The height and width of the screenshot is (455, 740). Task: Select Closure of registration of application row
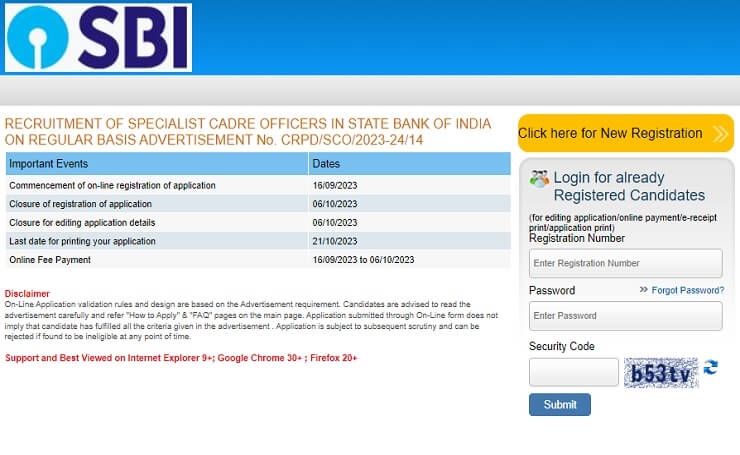click(258, 204)
